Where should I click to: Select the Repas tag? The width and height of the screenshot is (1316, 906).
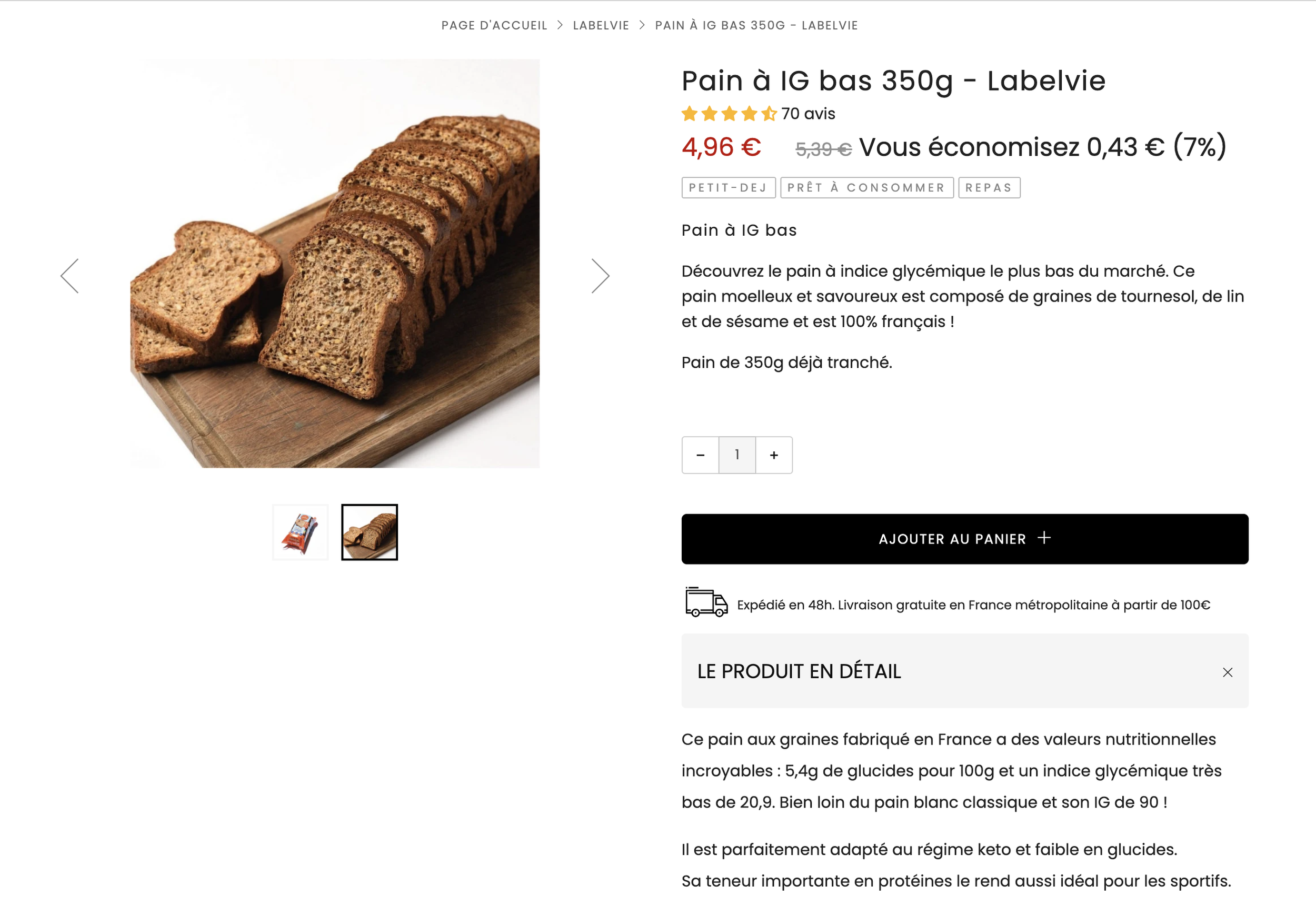[989, 188]
